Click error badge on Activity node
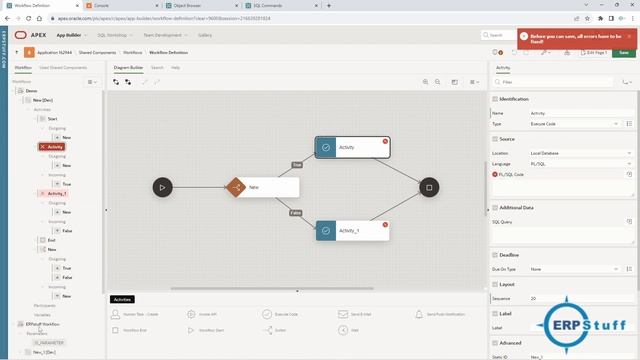640x360 pixels. tap(385, 141)
